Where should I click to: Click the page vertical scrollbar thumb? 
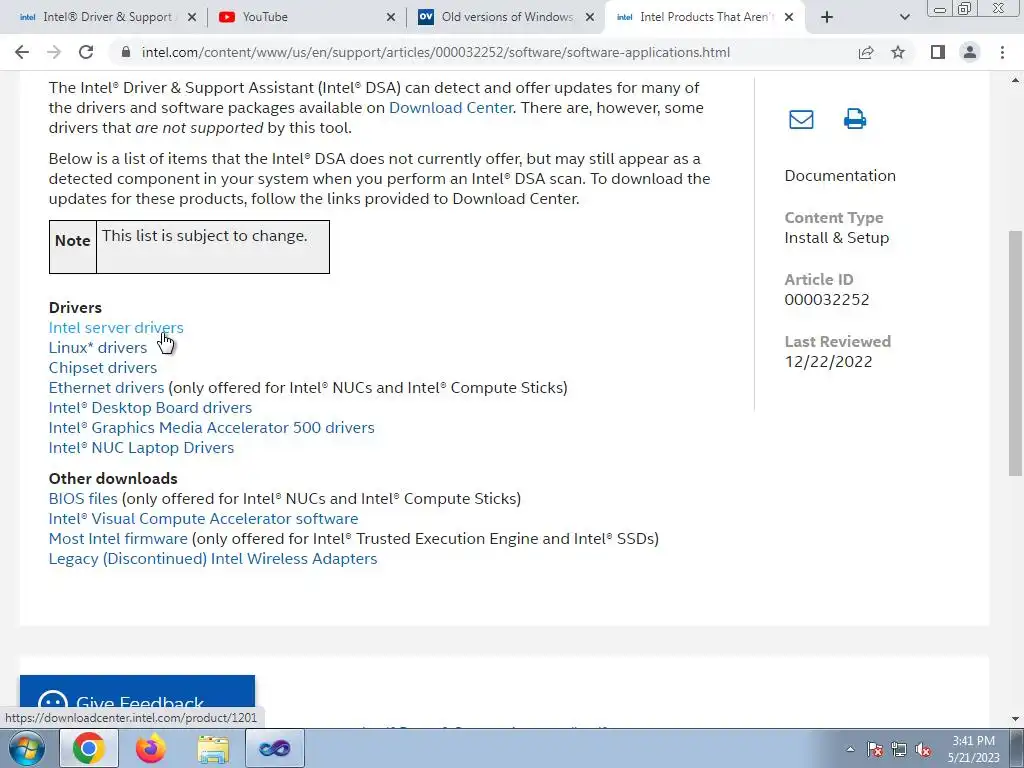click(x=1015, y=353)
